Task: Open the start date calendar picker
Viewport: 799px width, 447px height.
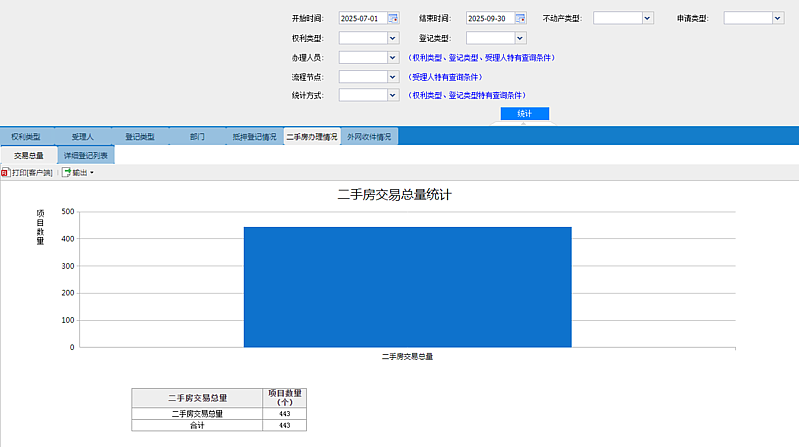Action: [393, 18]
